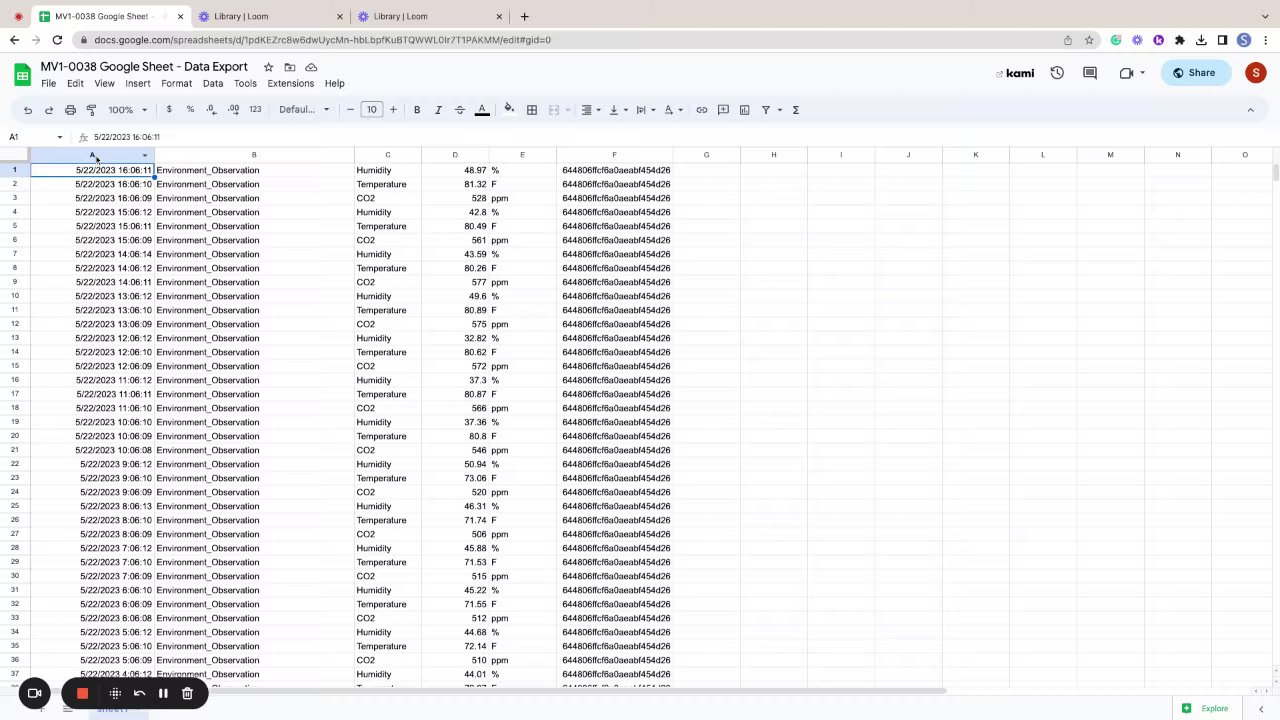
Task: Open the Format menu
Action: coord(176,84)
